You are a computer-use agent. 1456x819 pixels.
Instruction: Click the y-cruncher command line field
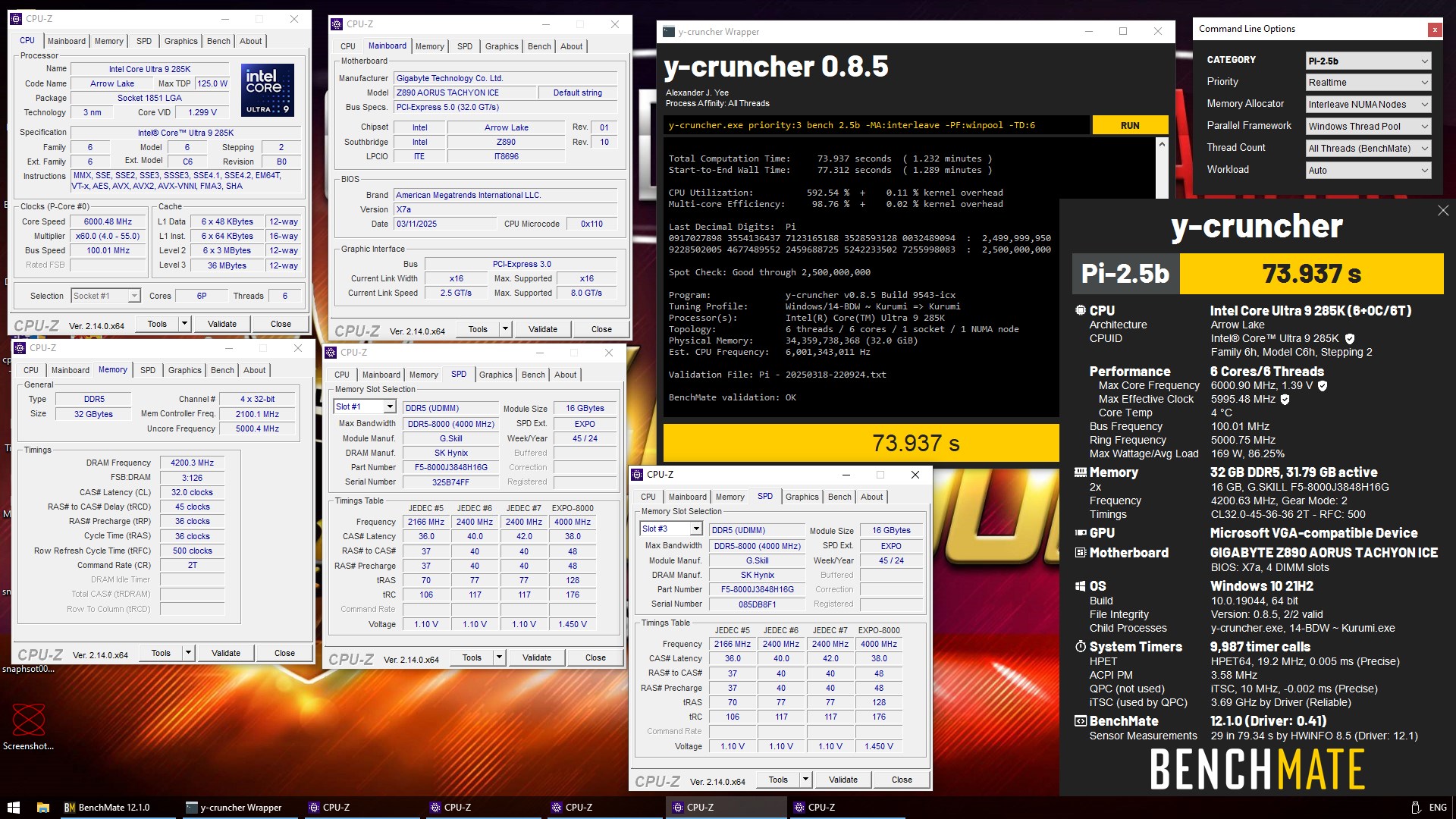click(877, 125)
